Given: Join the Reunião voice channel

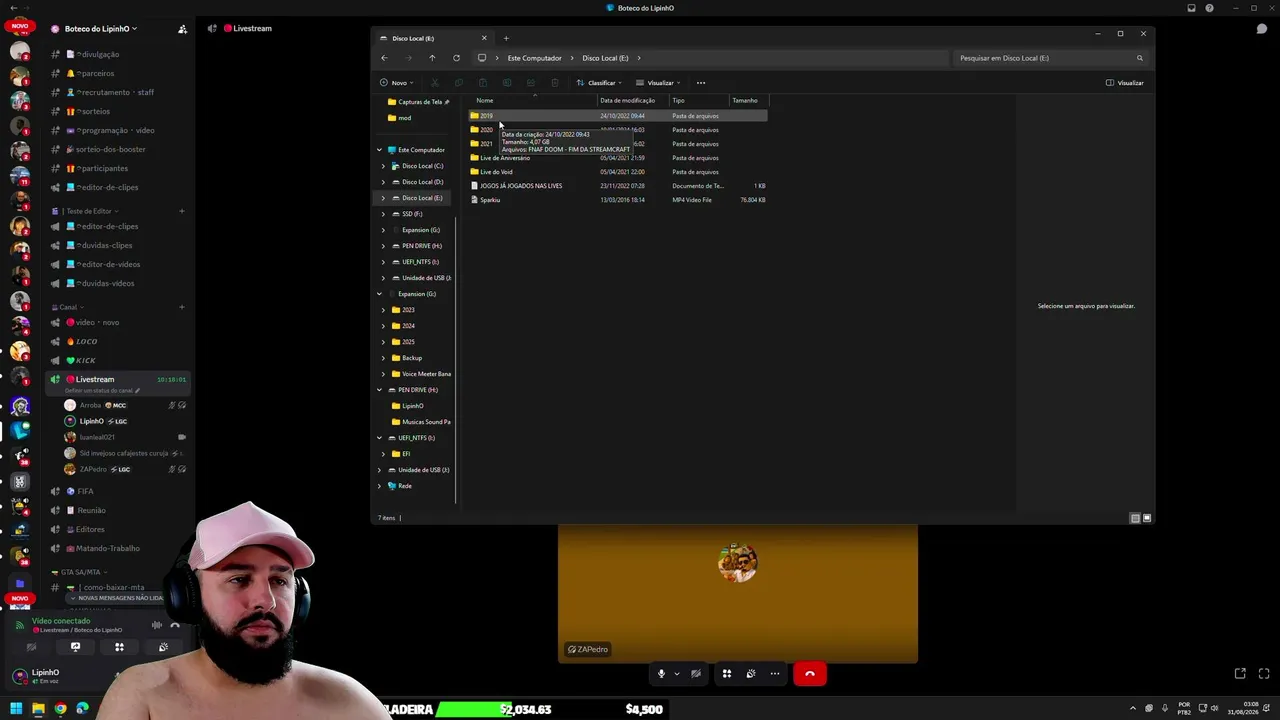Looking at the screenshot, I should (x=118, y=510).
